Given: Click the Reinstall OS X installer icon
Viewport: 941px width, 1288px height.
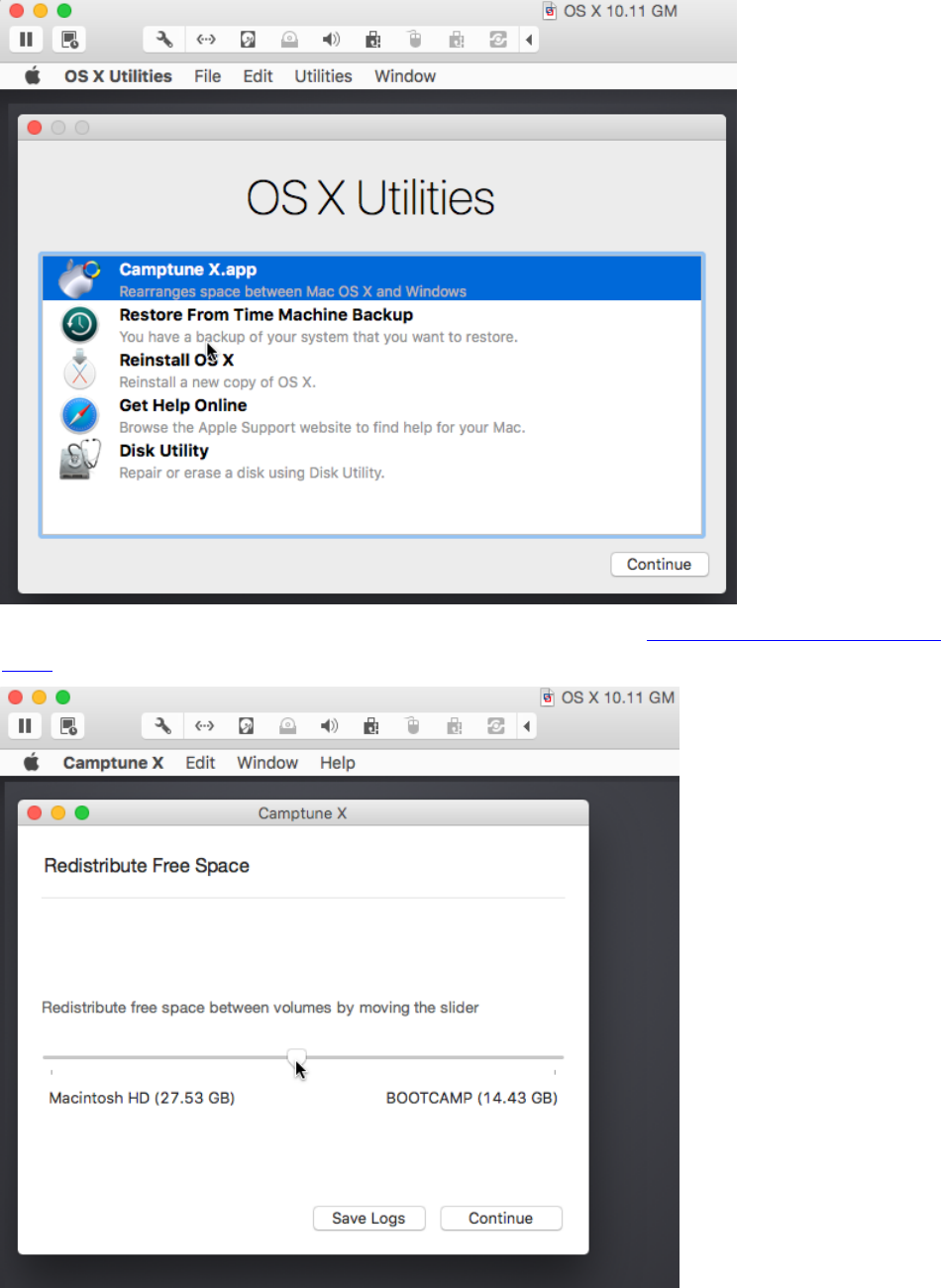Looking at the screenshot, I should (79, 370).
